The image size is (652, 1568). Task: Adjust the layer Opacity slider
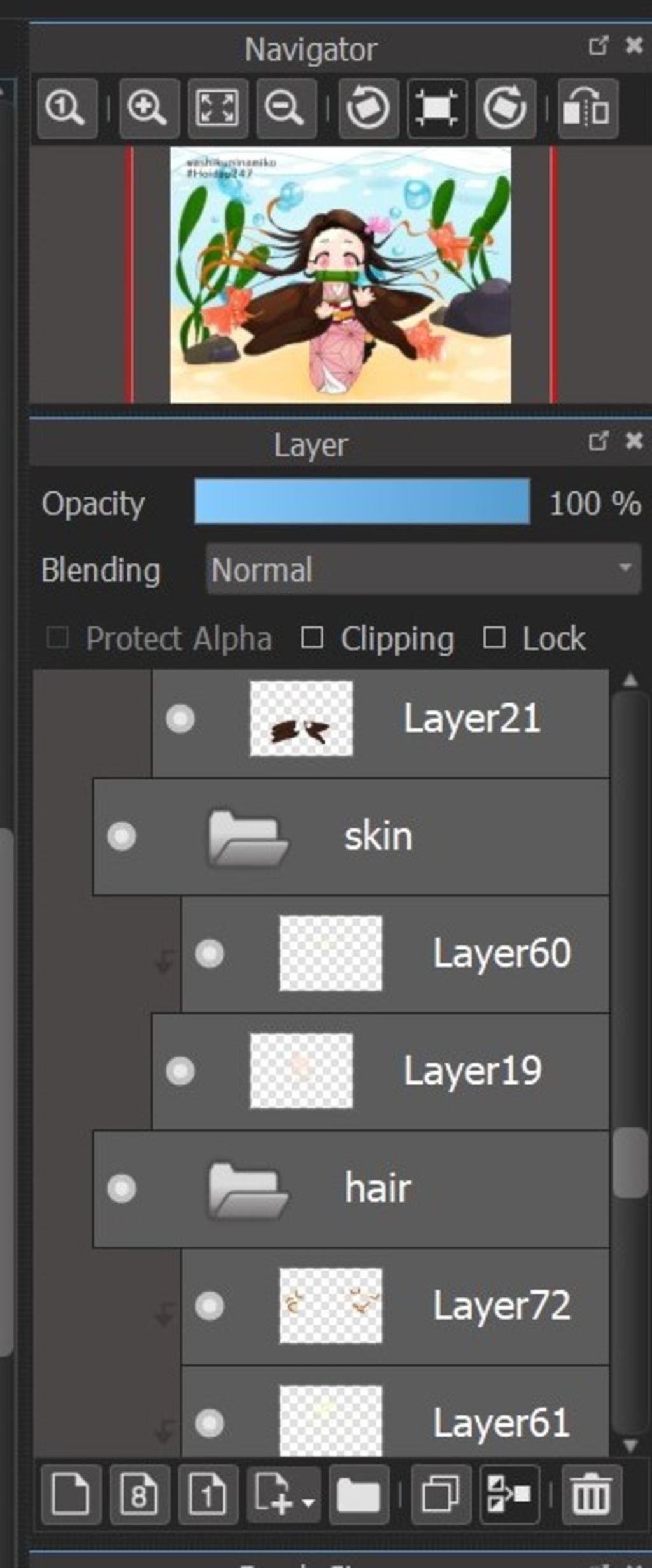pos(362,502)
